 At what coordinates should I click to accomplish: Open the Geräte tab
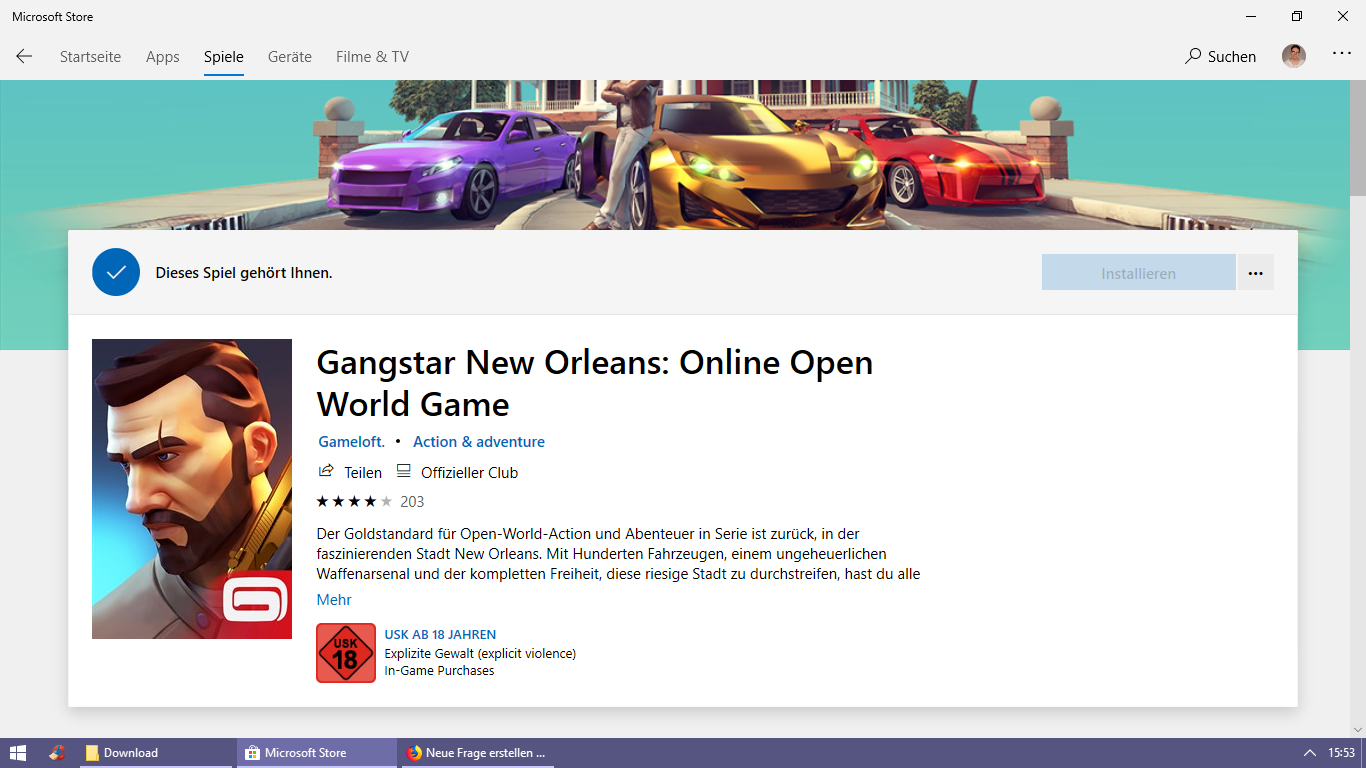pos(290,57)
